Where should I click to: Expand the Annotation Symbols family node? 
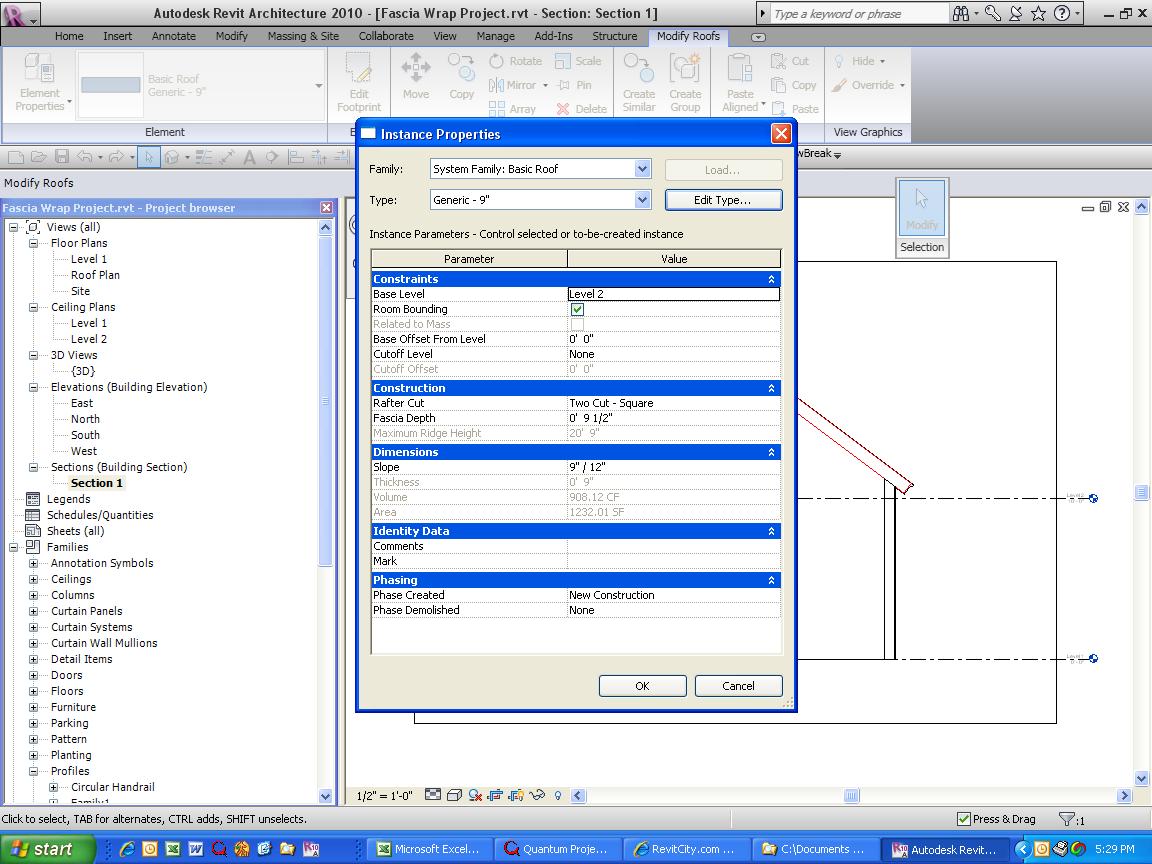coord(33,563)
